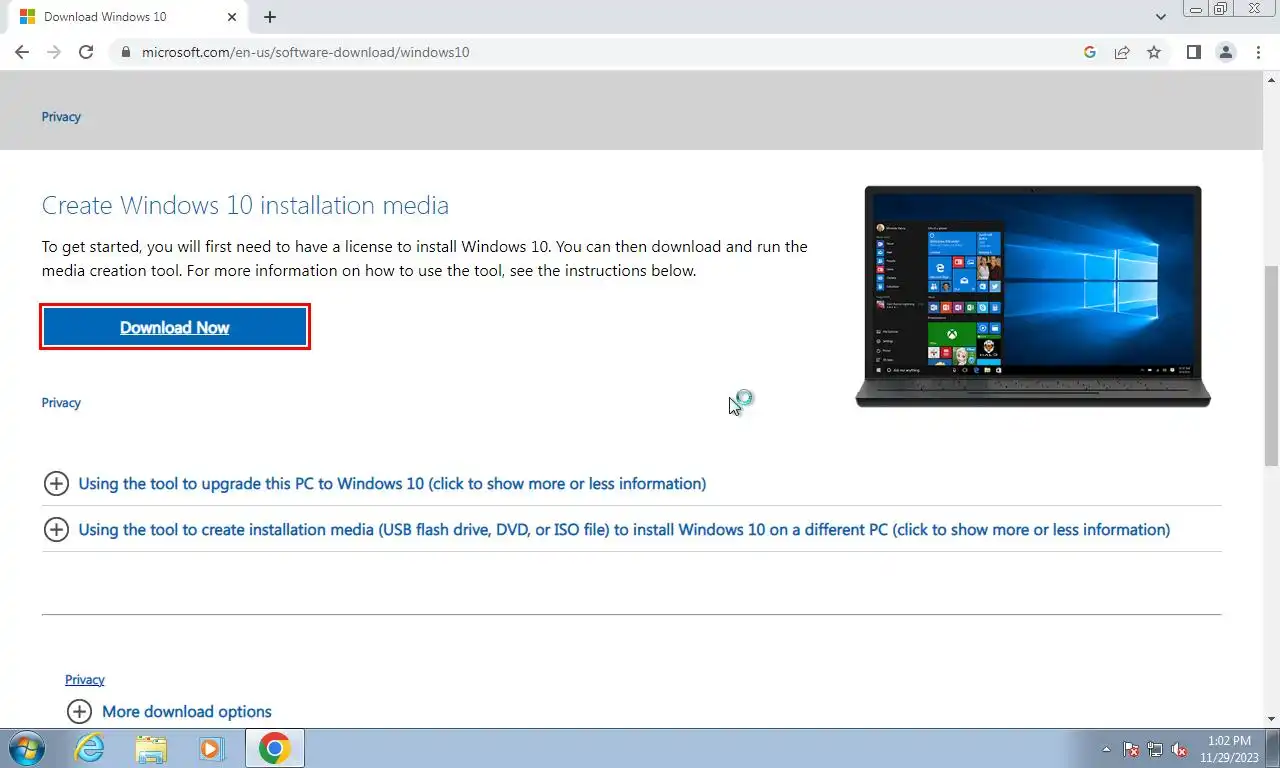Click the Action Center flag icon
The image size is (1280, 768).
coord(1131,749)
